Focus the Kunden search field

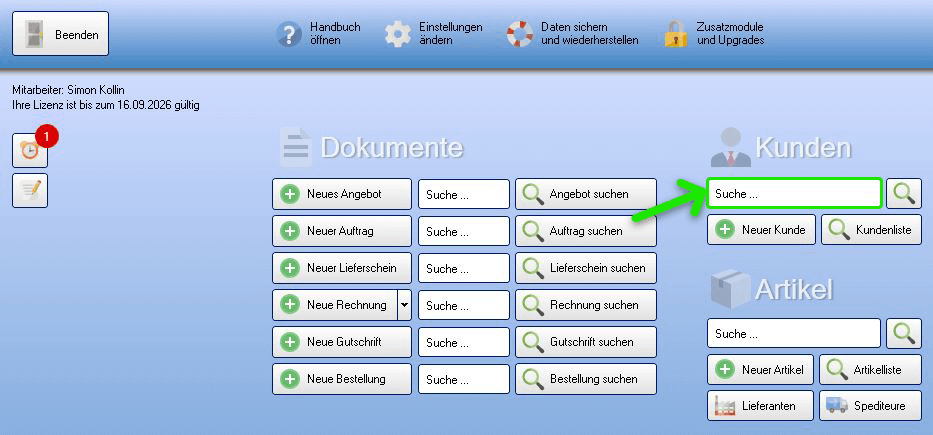click(x=794, y=193)
